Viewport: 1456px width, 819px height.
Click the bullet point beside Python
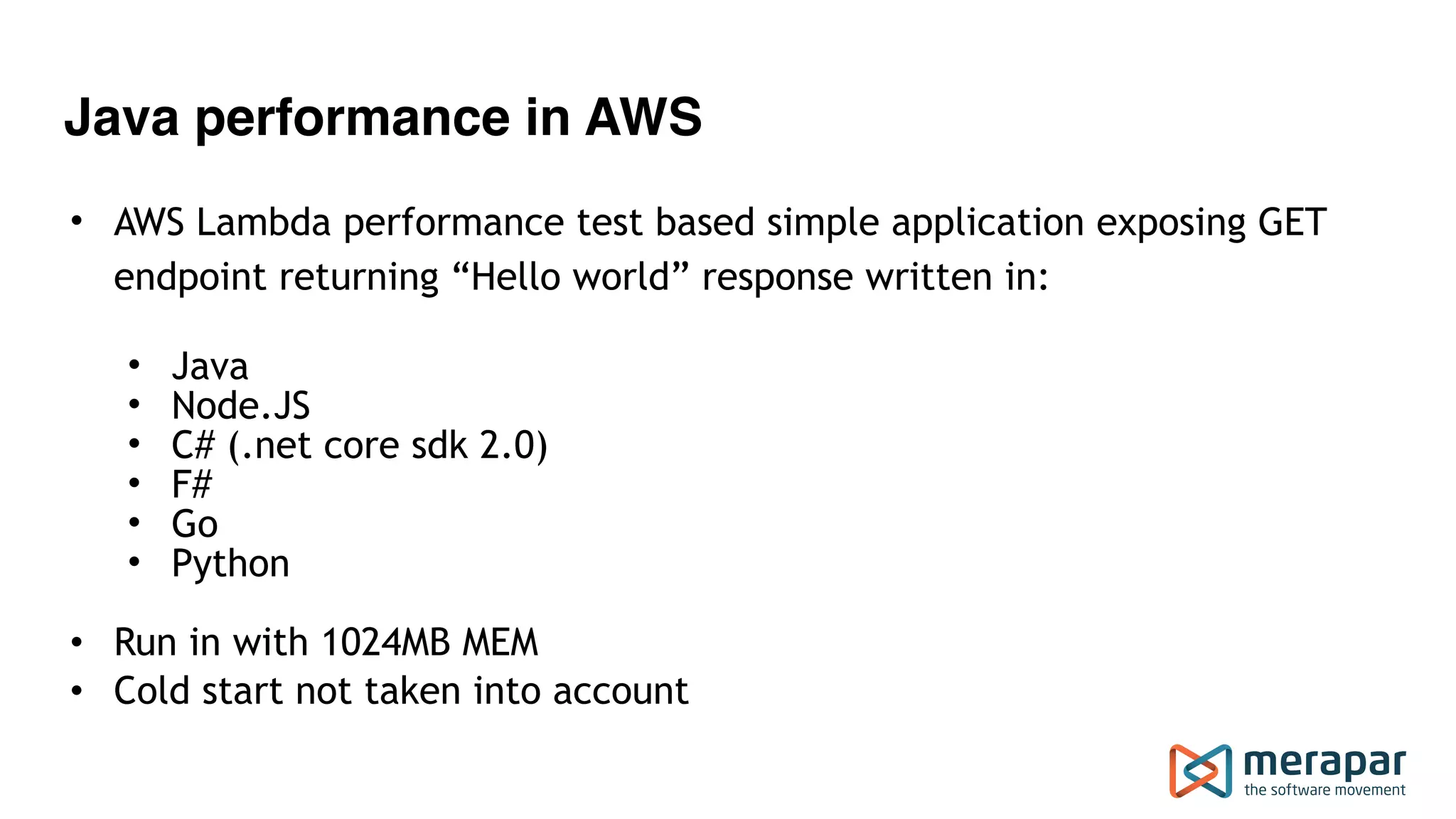tap(134, 562)
